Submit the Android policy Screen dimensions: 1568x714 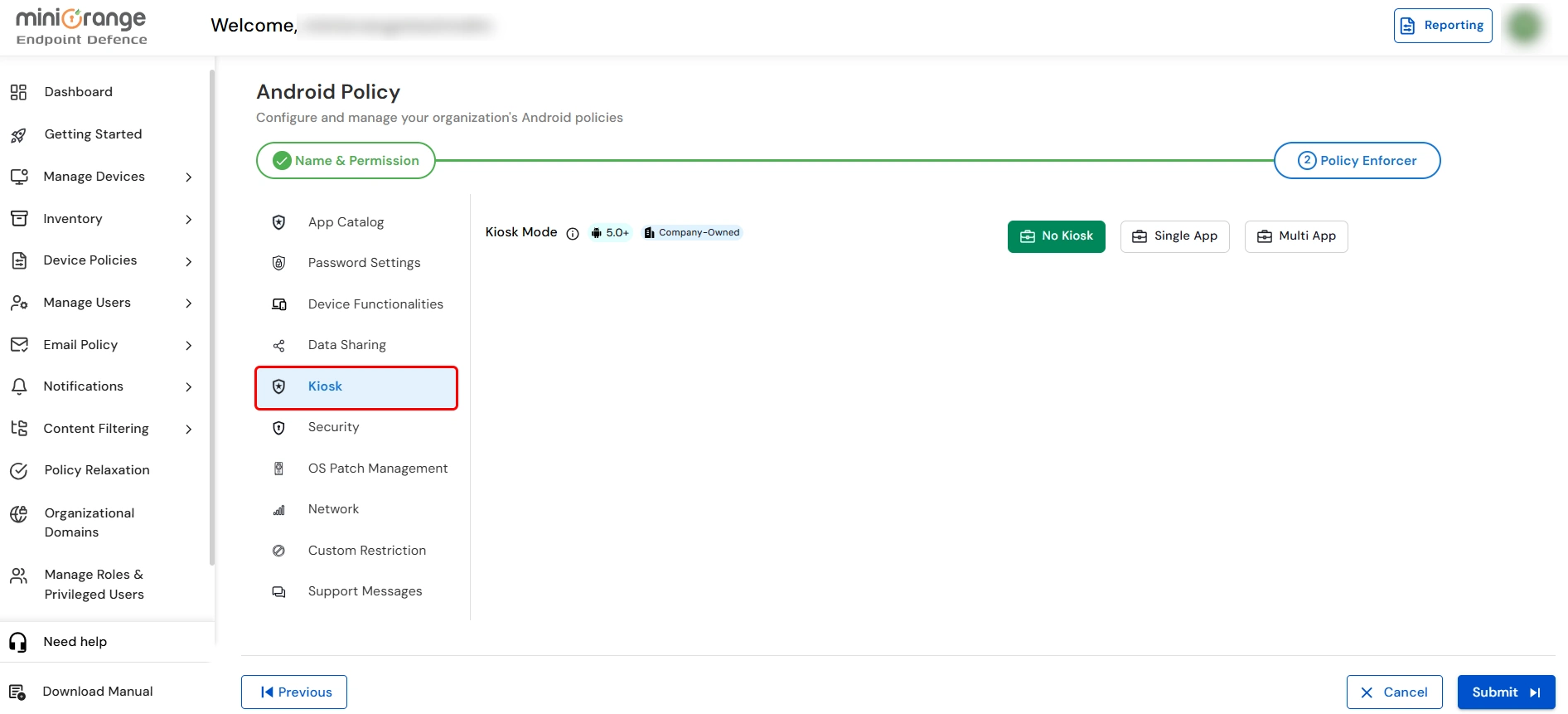click(1507, 692)
